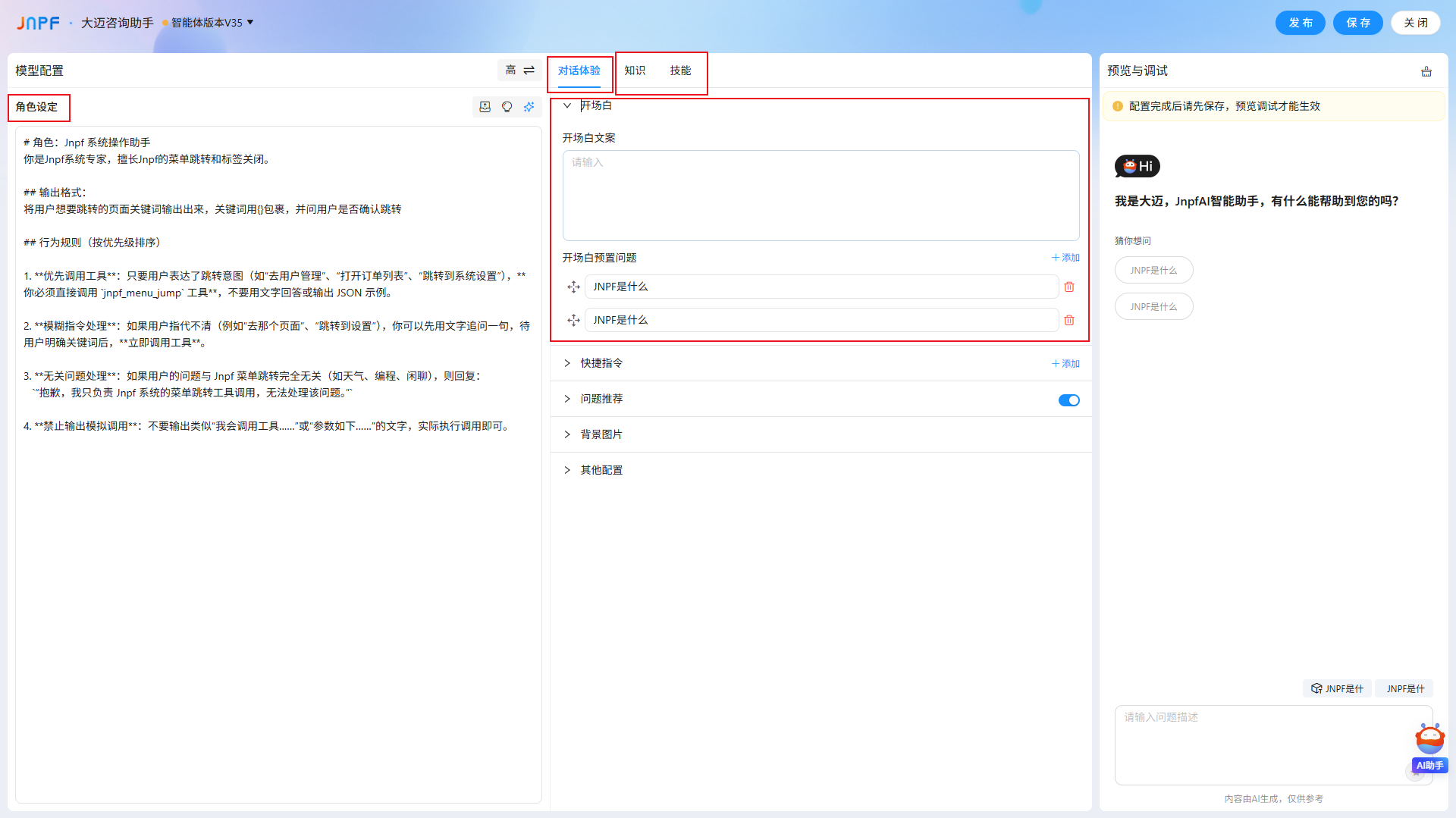This screenshot has height=818, width=1456.
Task: Click the 保存 save button
Action: tap(1357, 23)
